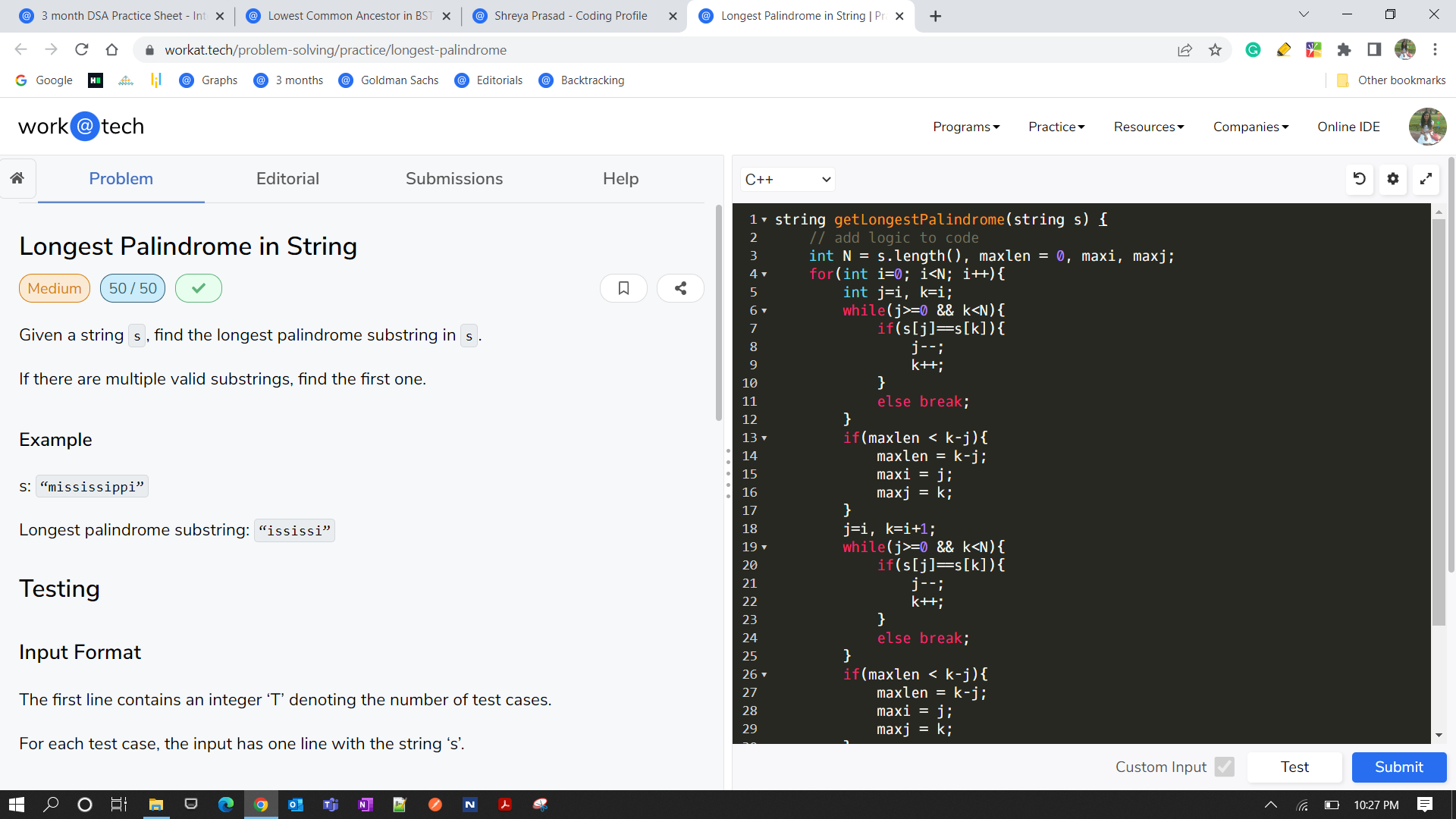The image size is (1456, 819).
Task: Click the Submit button
Action: coord(1397,767)
